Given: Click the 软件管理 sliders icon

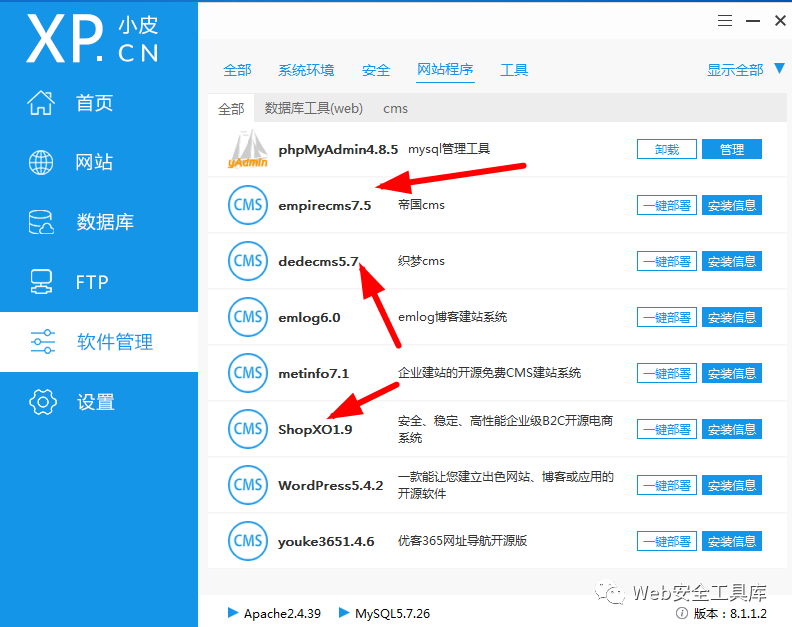Looking at the screenshot, I should (42, 342).
